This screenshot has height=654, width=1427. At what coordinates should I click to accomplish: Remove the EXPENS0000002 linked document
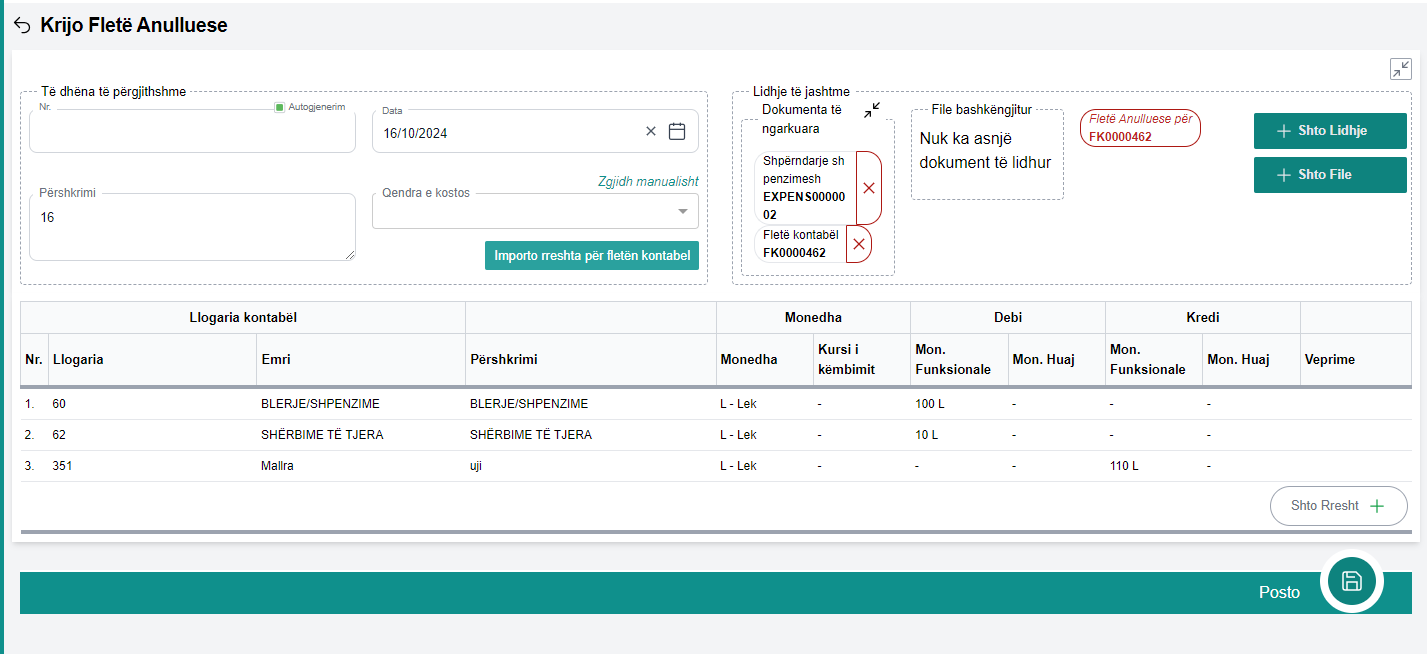(x=868, y=188)
